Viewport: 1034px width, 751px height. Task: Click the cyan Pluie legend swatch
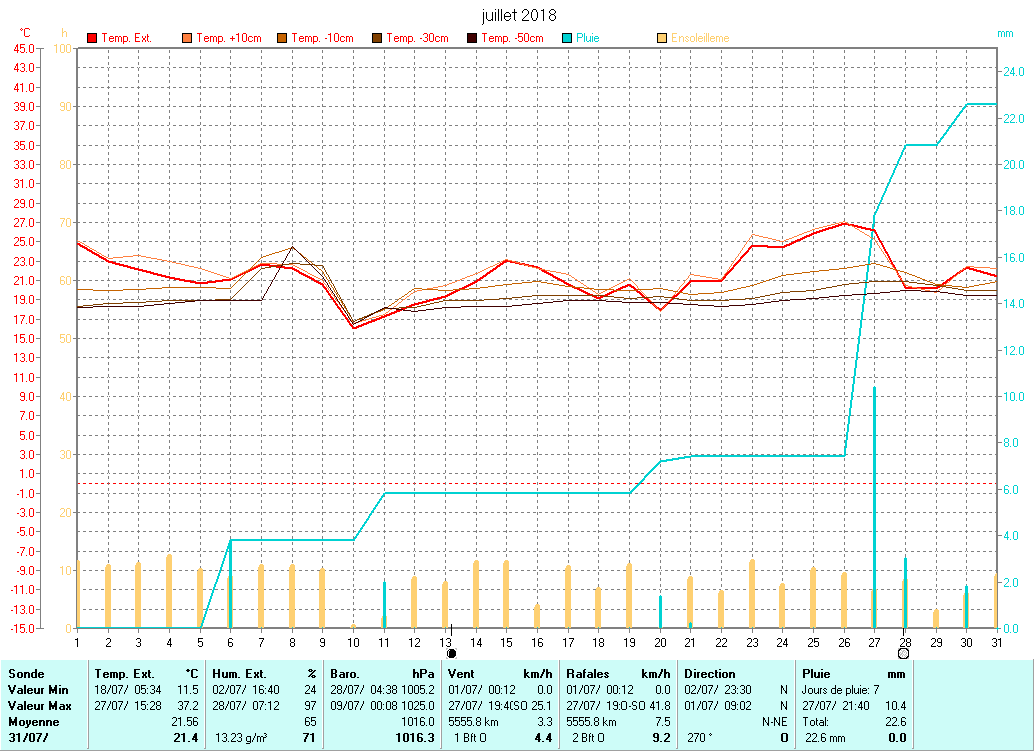[x=567, y=38]
